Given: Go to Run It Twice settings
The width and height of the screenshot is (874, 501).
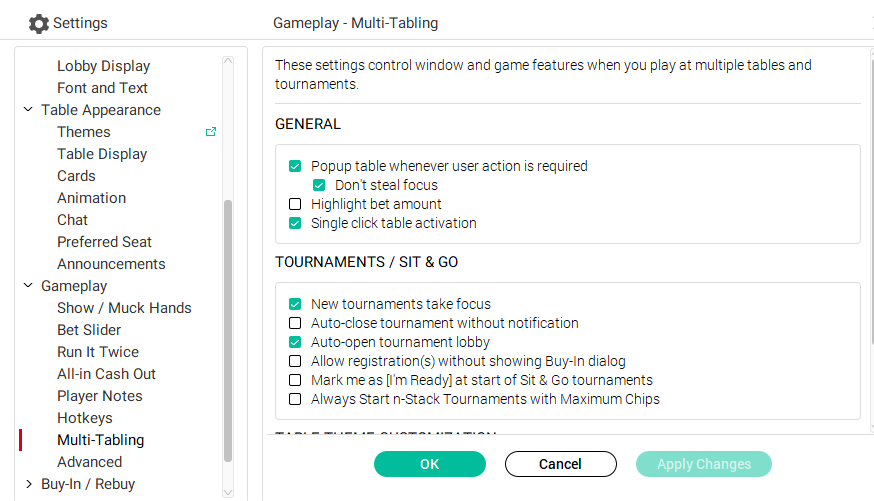Looking at the screenshot, I should click(98, 352).
